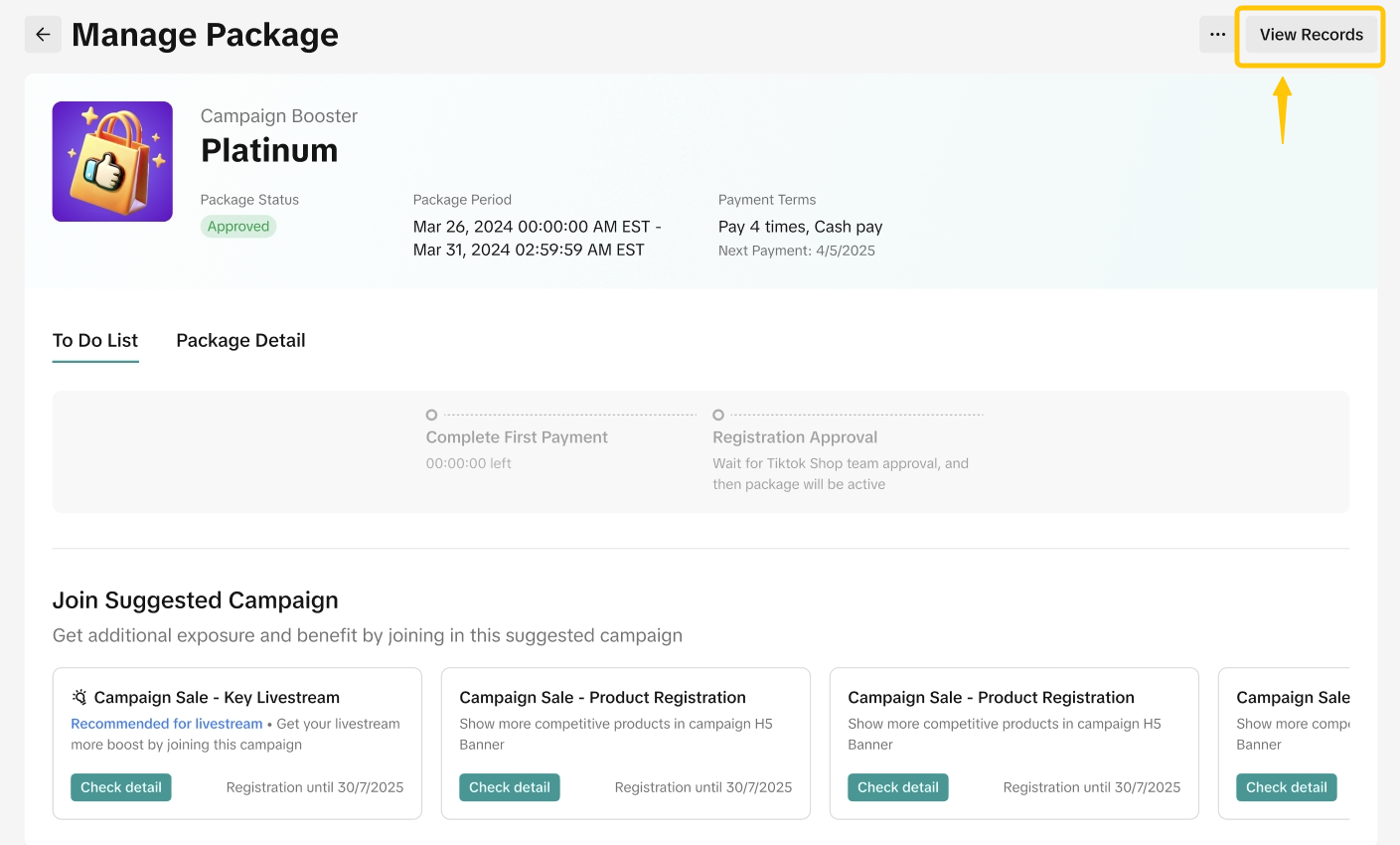Click the Registration Approval step circle
The image size is (1400, 845).
(718, 415)
